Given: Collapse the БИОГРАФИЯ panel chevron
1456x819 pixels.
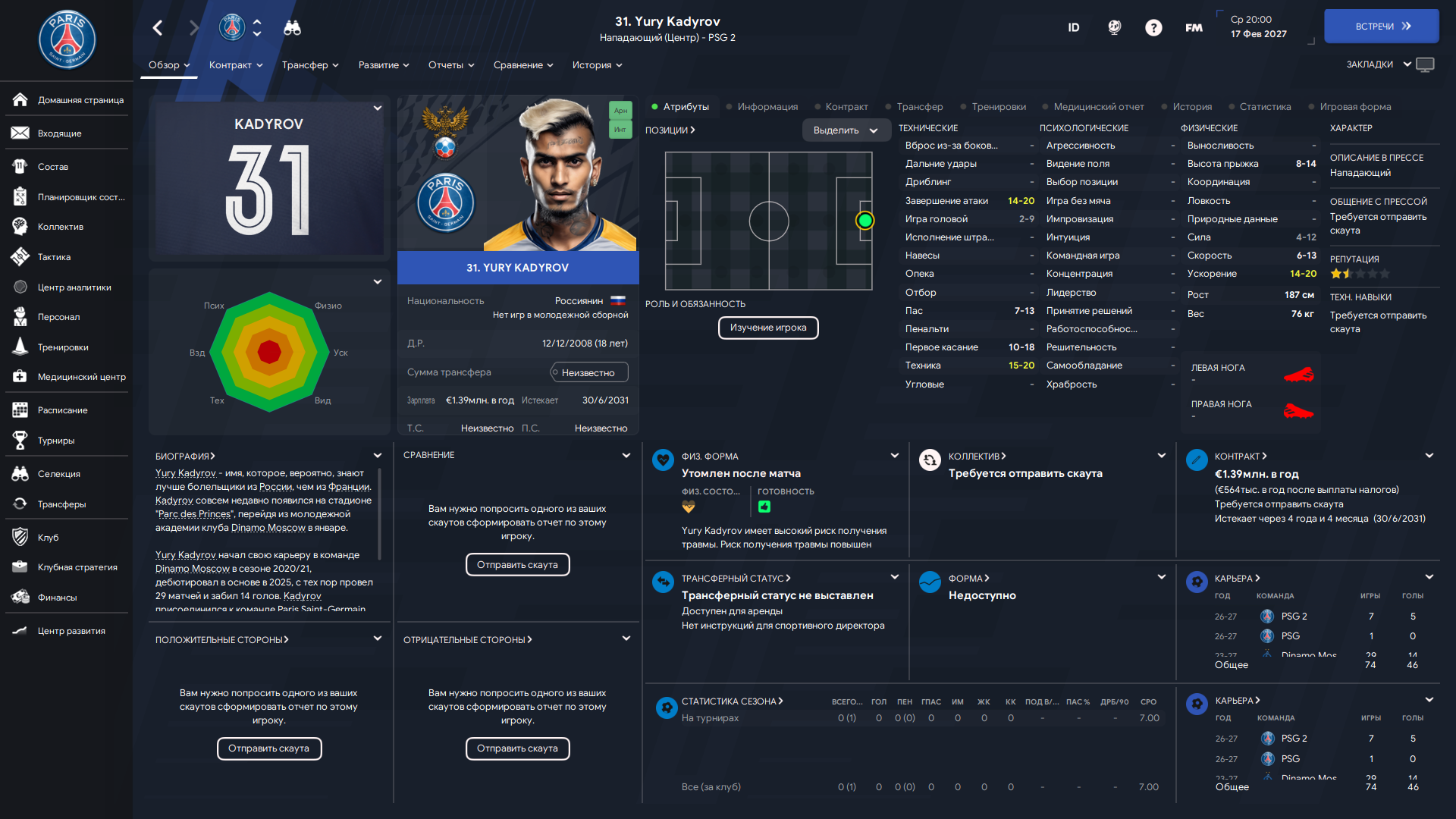Looking at the screenshot, I should coord(378,456).
